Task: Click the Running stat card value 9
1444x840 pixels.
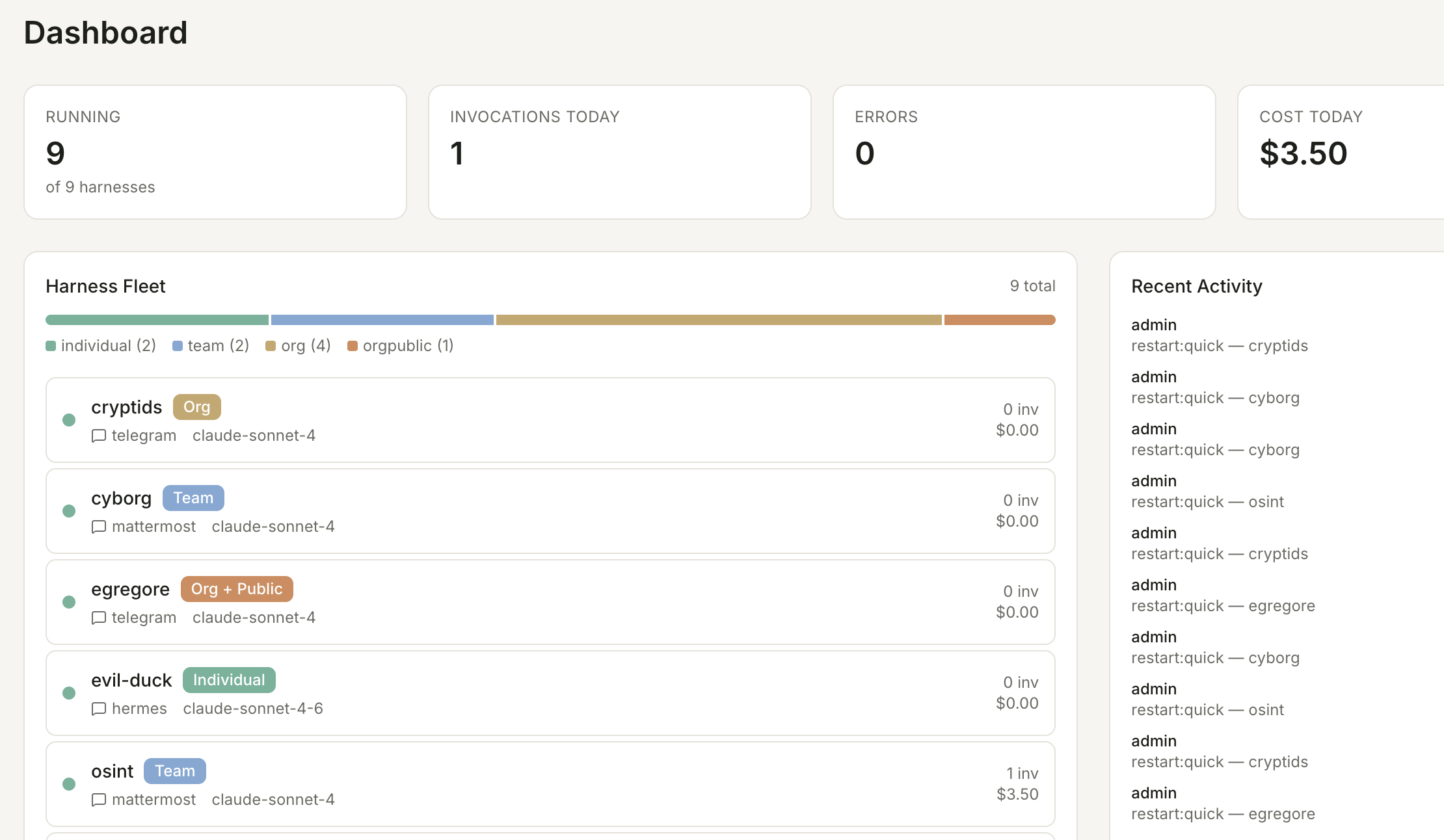Action: (56, 153)
